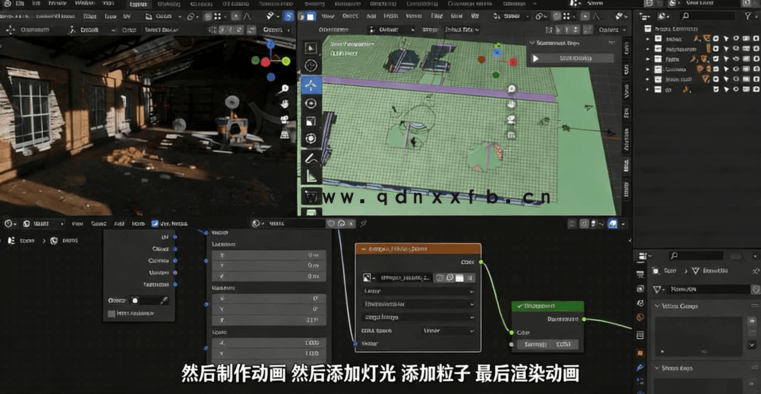Open Select menu in right viewport header

click(x=350, y=16)
